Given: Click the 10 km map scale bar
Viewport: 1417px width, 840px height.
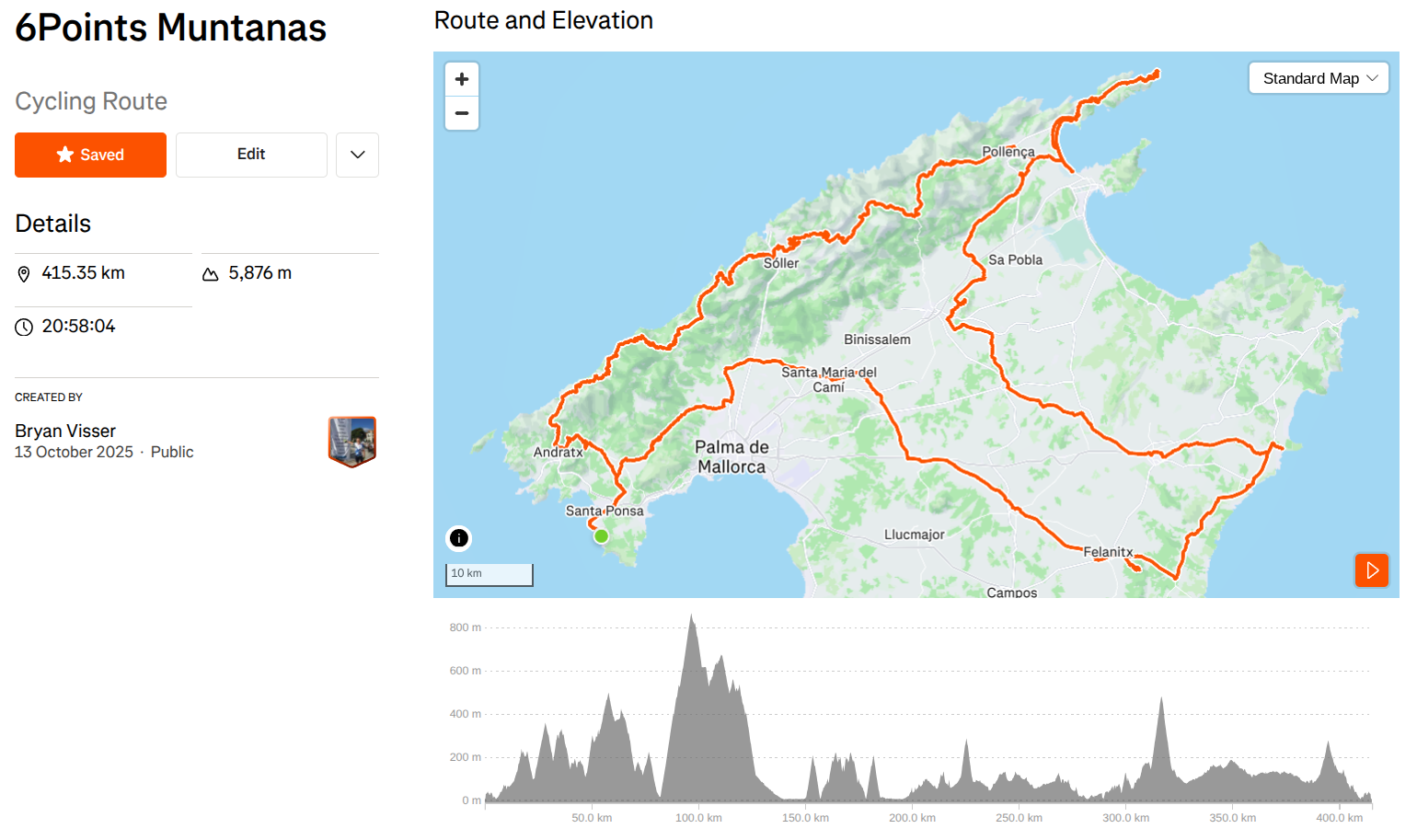Looking at the screenshot, I should point(489,574).
